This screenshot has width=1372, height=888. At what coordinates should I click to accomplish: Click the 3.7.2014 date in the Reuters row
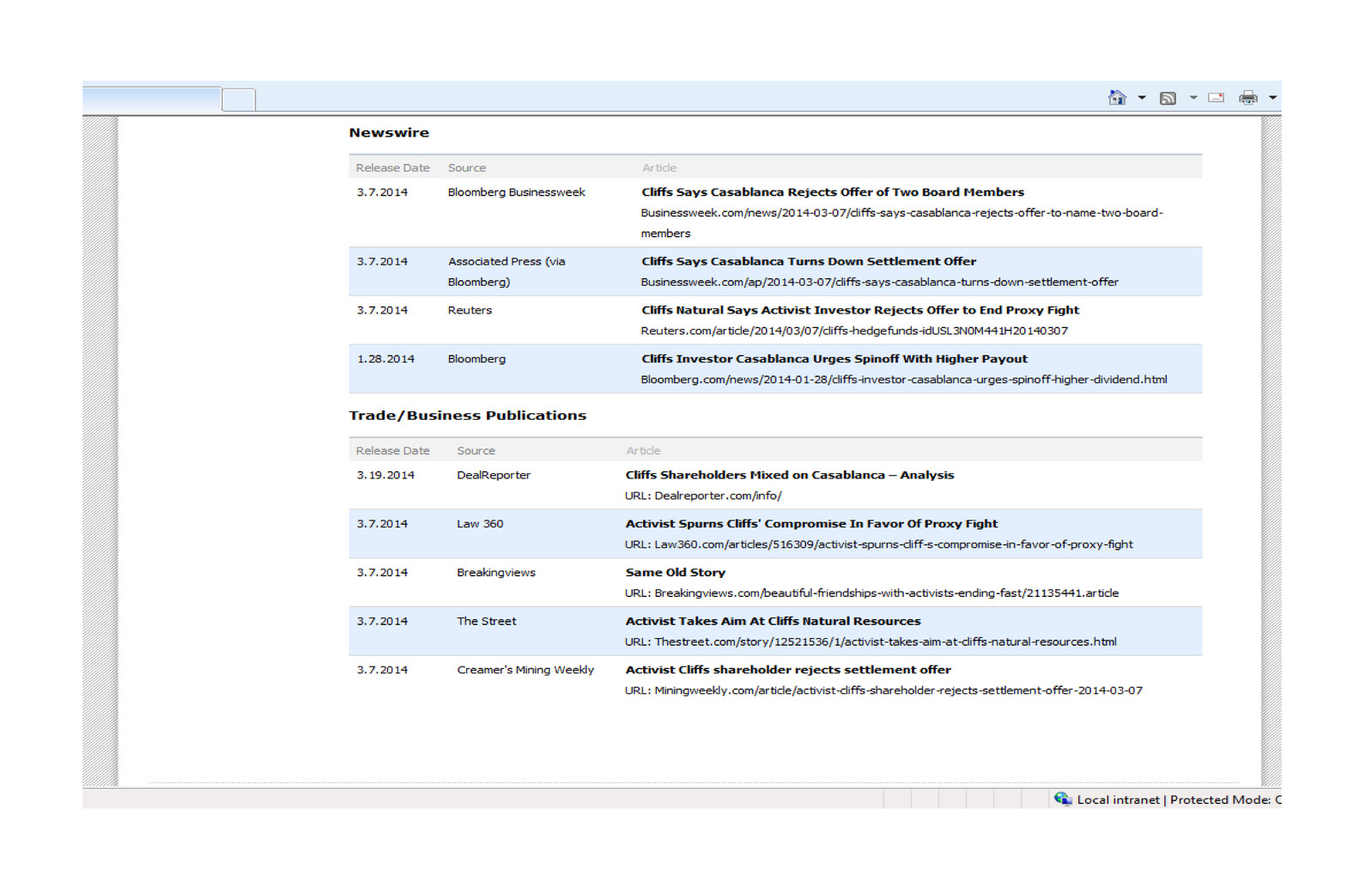[x=382, y=310]
